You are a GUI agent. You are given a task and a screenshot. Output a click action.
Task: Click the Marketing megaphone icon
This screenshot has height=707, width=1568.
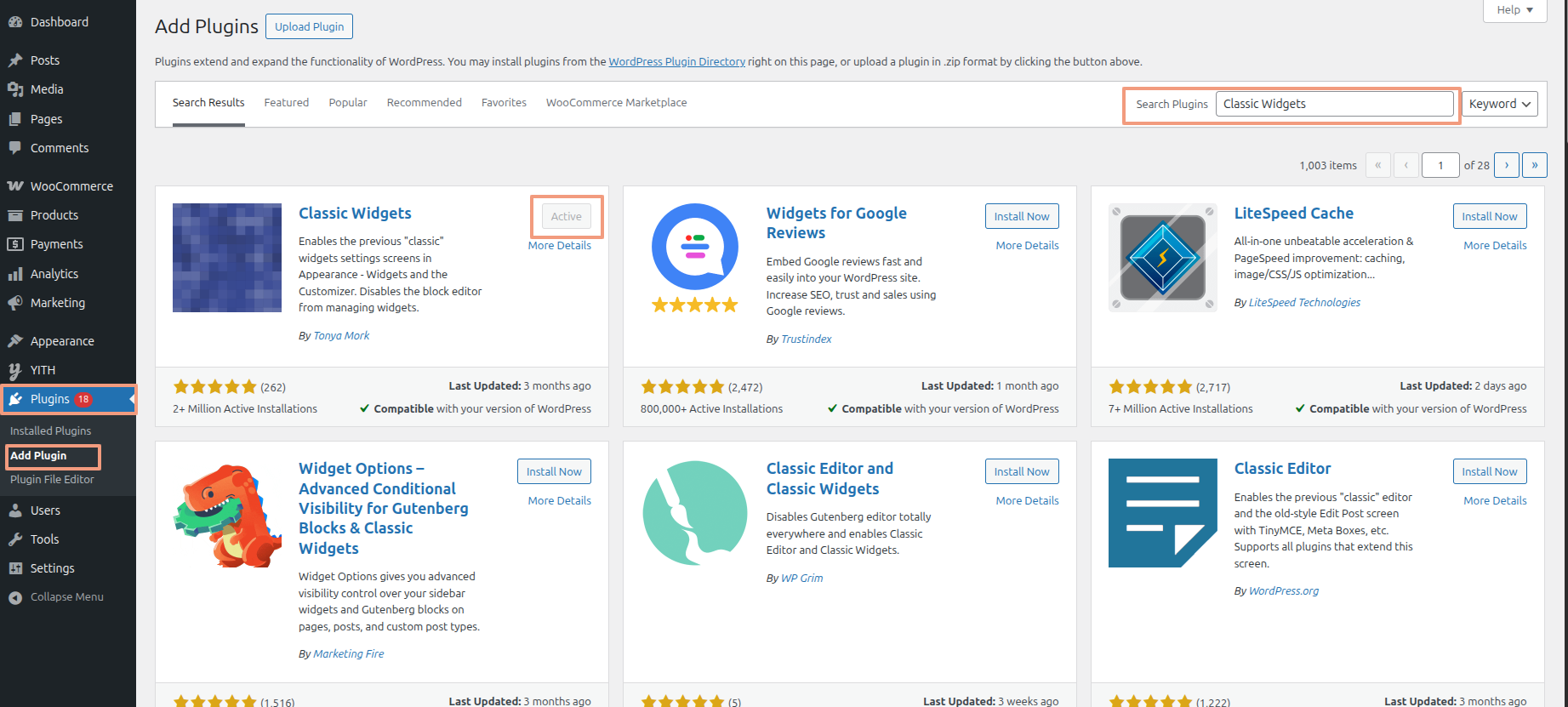click(x=15, y=303)
